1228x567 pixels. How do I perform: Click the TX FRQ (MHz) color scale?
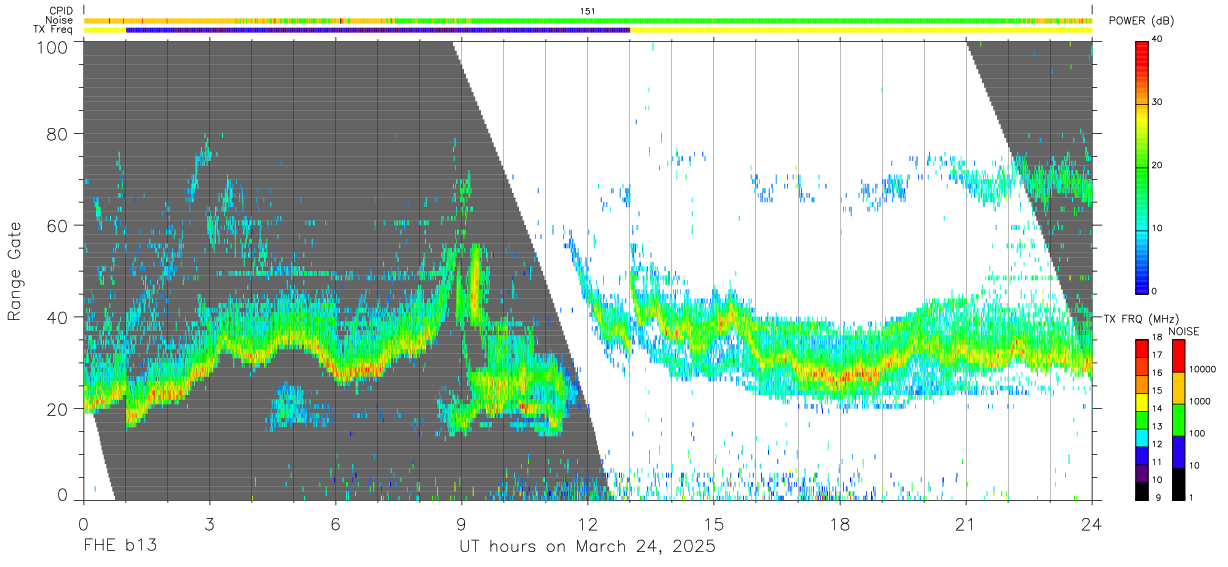click(1142, 420)
